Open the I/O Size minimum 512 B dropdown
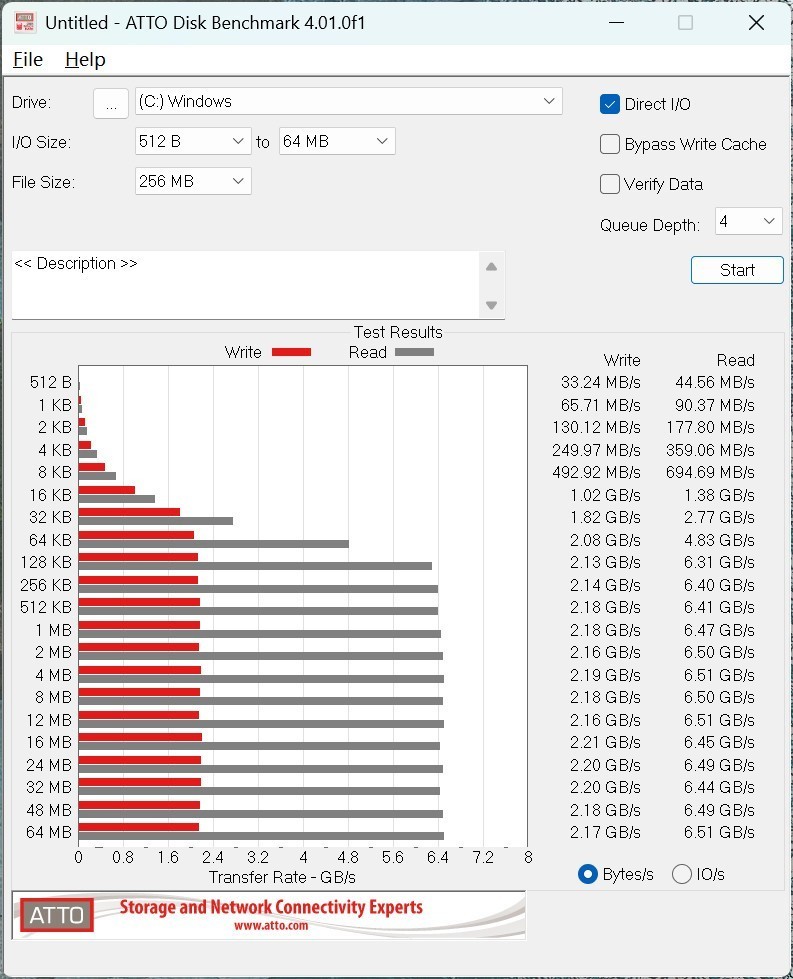793x979 pixels. [193, 141]
